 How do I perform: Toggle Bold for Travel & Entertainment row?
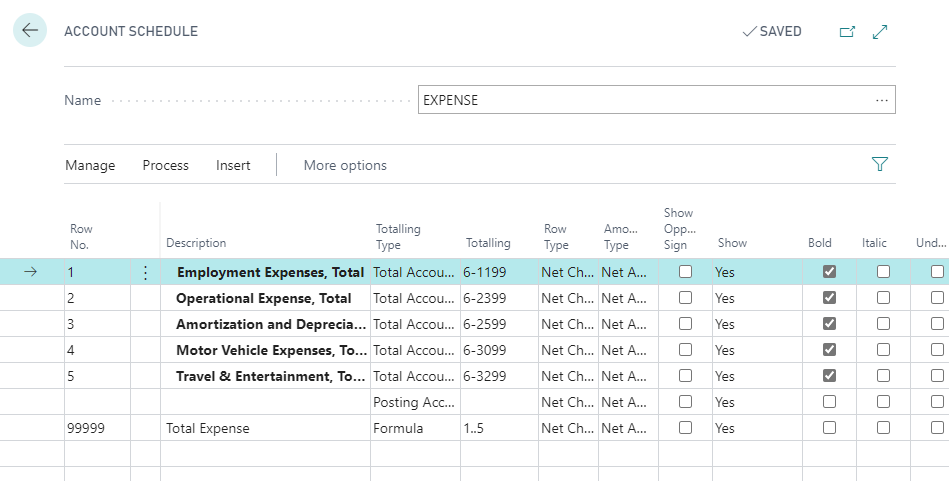tap(829, 376)
